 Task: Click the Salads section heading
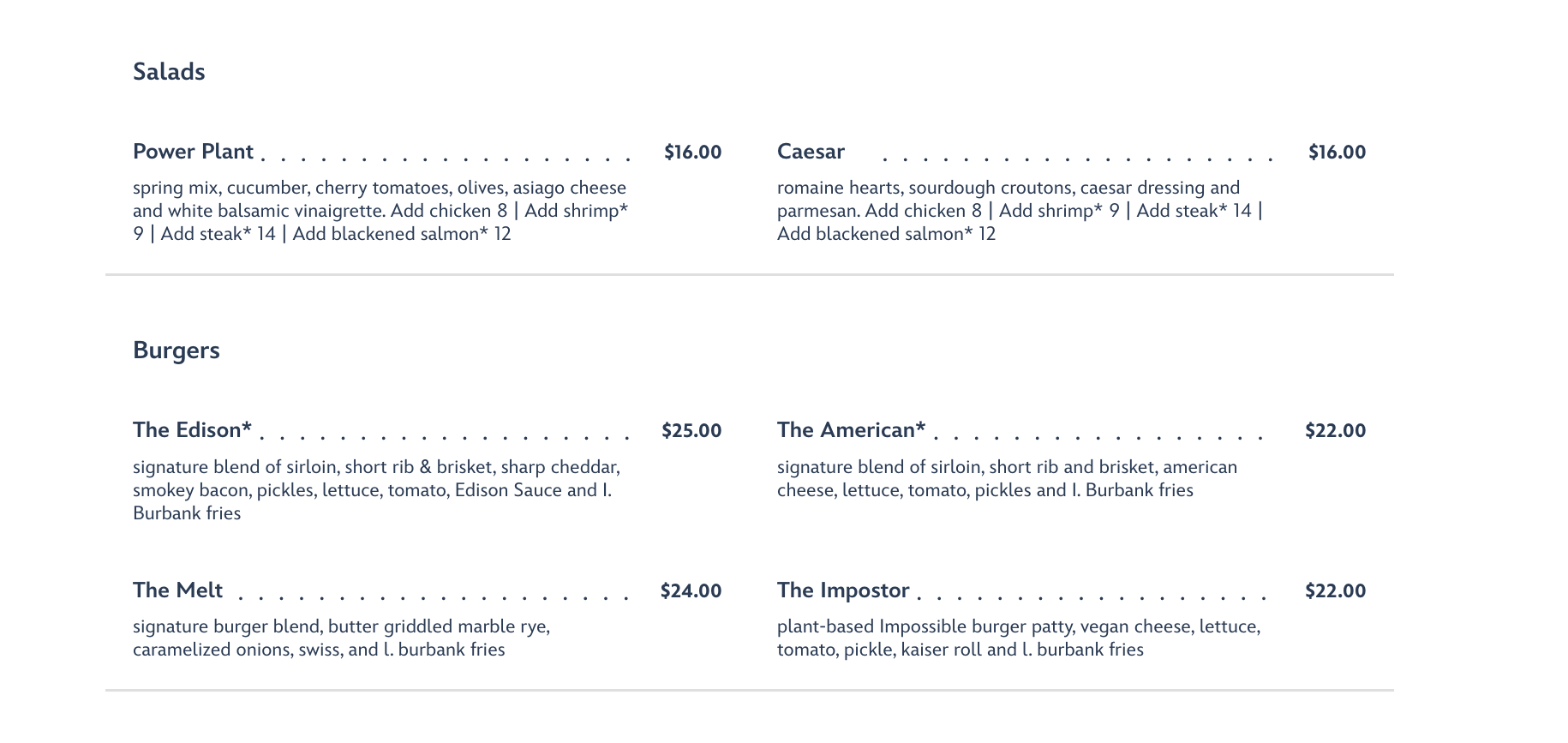[169, 71]
